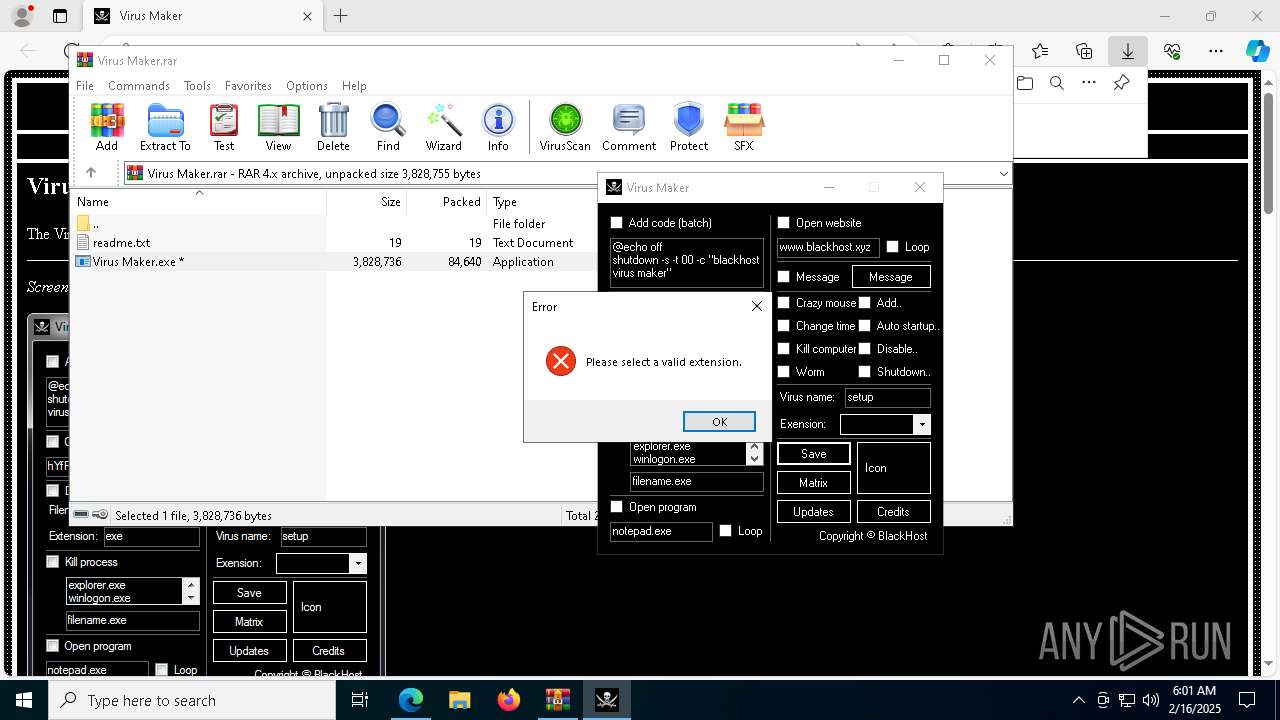Click the Icon picker box in Virus Maker
Screen dimensions: 1280x720
(894, 468)
